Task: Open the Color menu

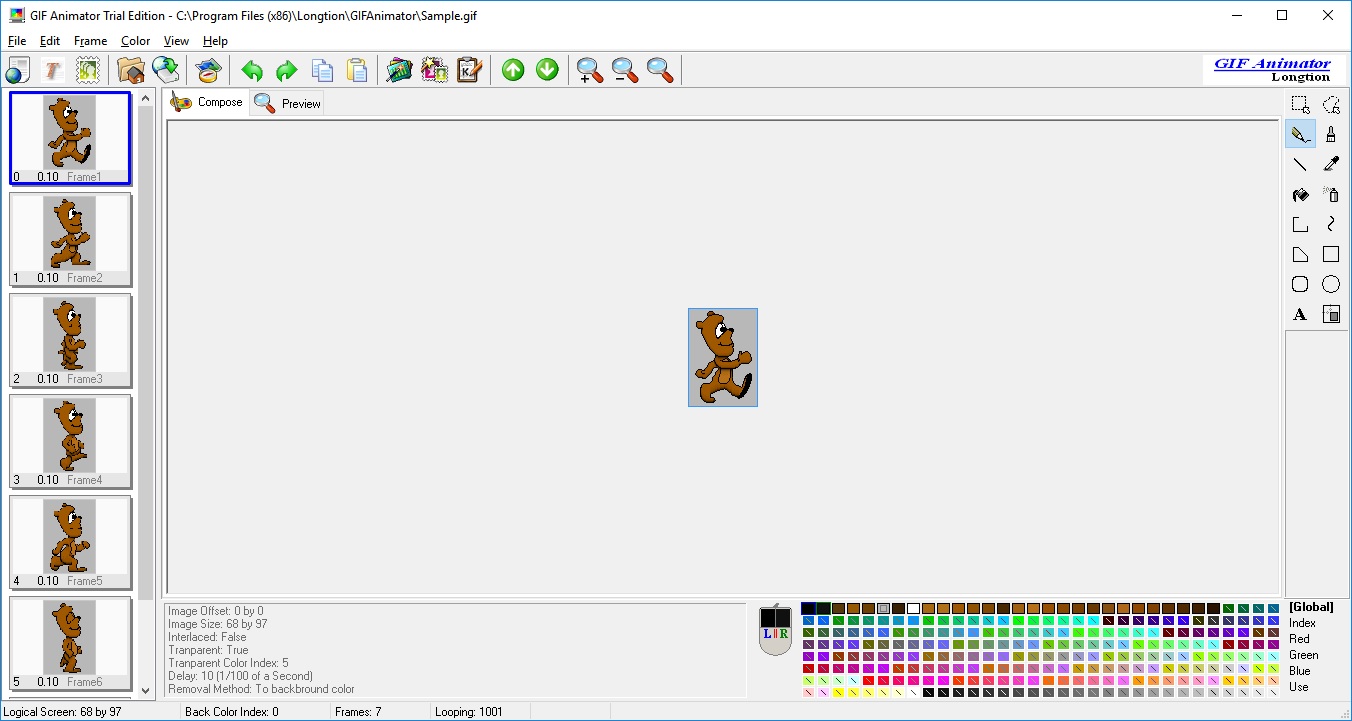Action: [135, 41]
